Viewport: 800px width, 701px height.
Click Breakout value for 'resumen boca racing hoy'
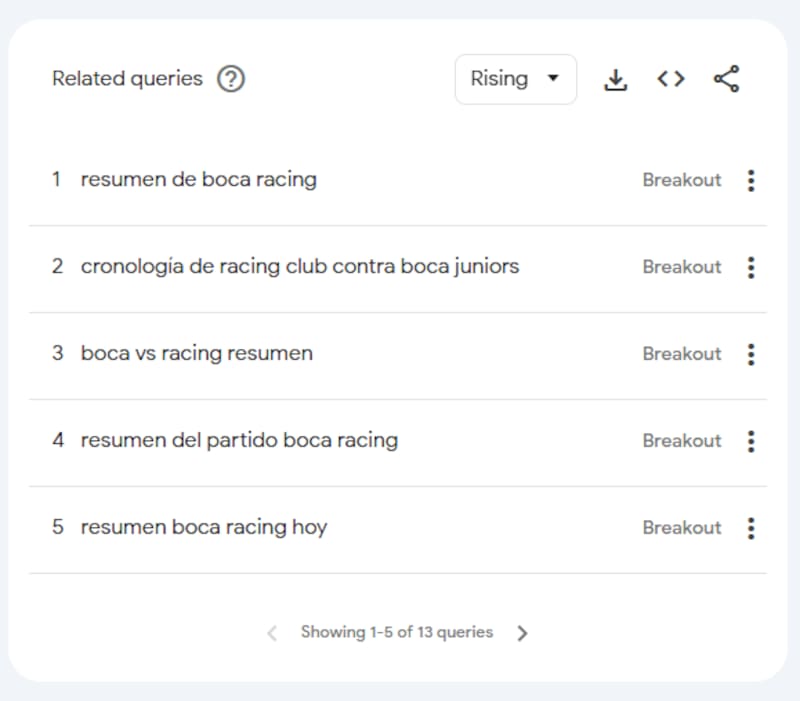click(x=682, y=528)
